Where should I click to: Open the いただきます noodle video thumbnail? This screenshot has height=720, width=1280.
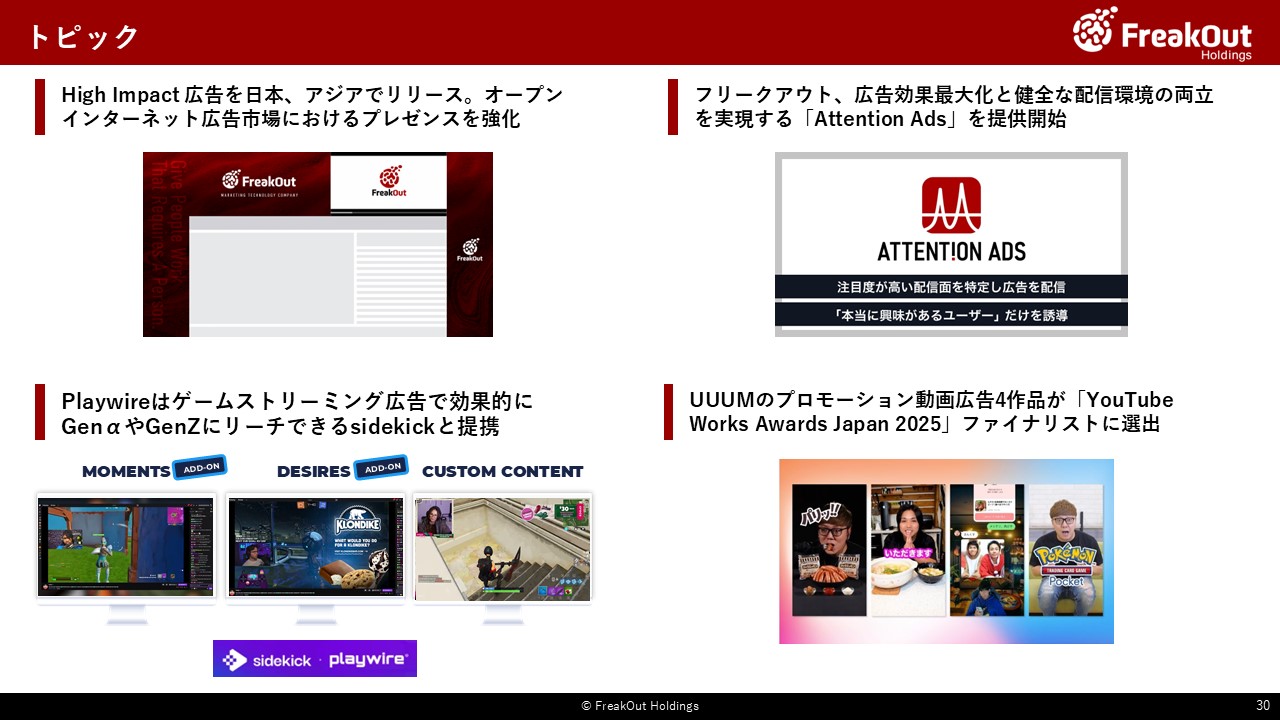(908, 551)
